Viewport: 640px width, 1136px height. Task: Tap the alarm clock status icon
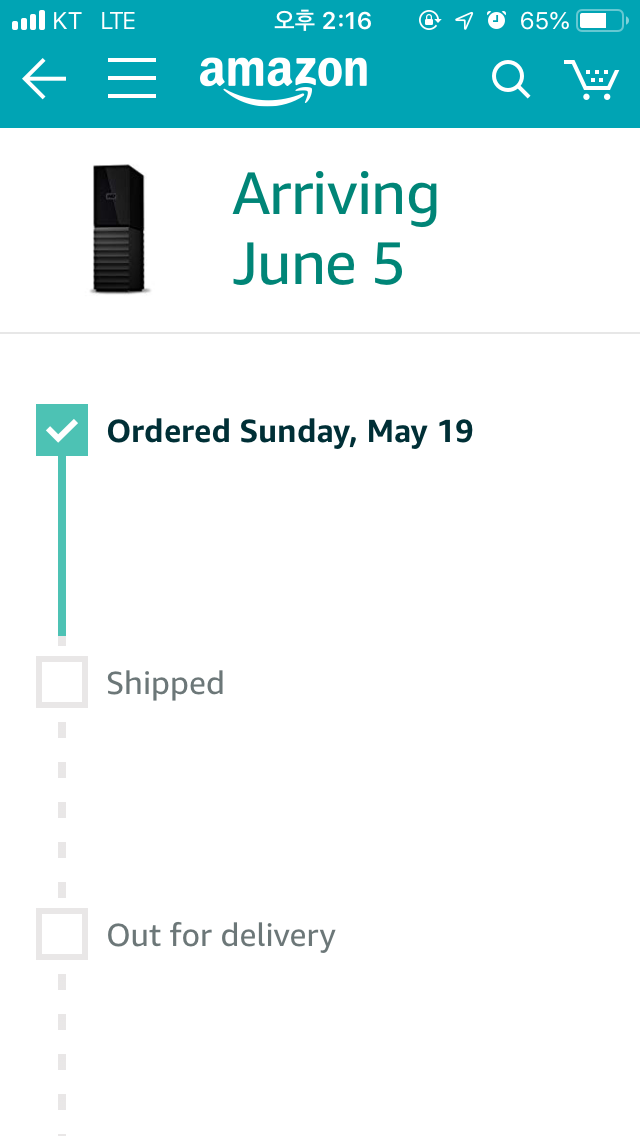[x=496, y=21]
